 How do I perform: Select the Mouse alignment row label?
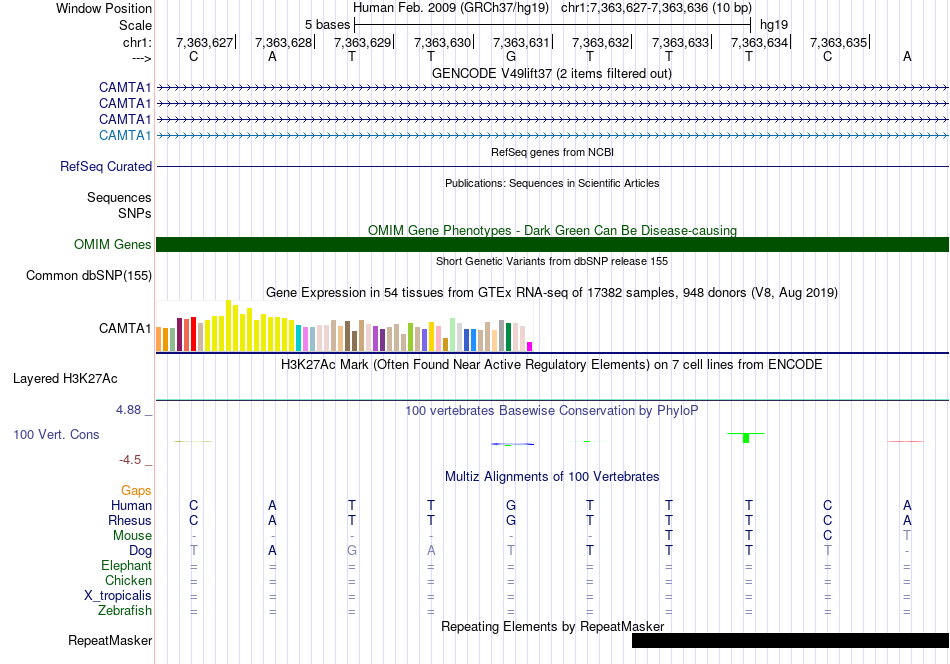pos(132,536)
